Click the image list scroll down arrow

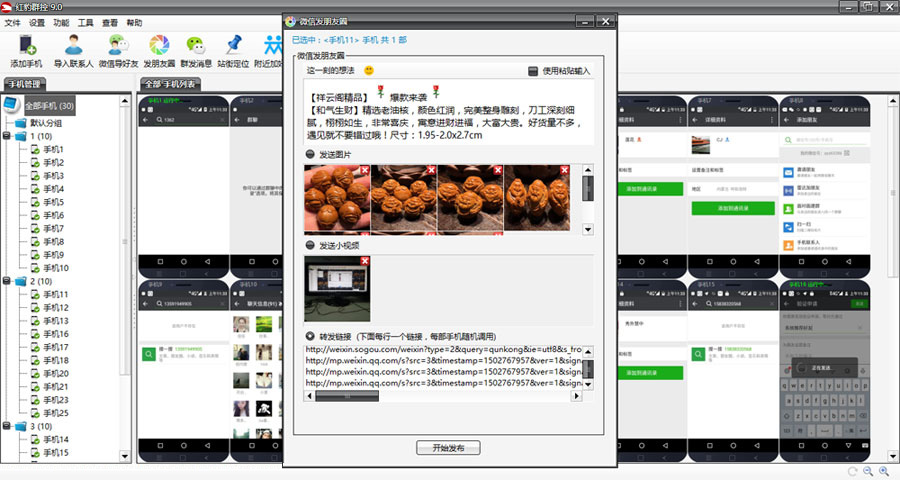pyautogui.click(x=588, y=230)
